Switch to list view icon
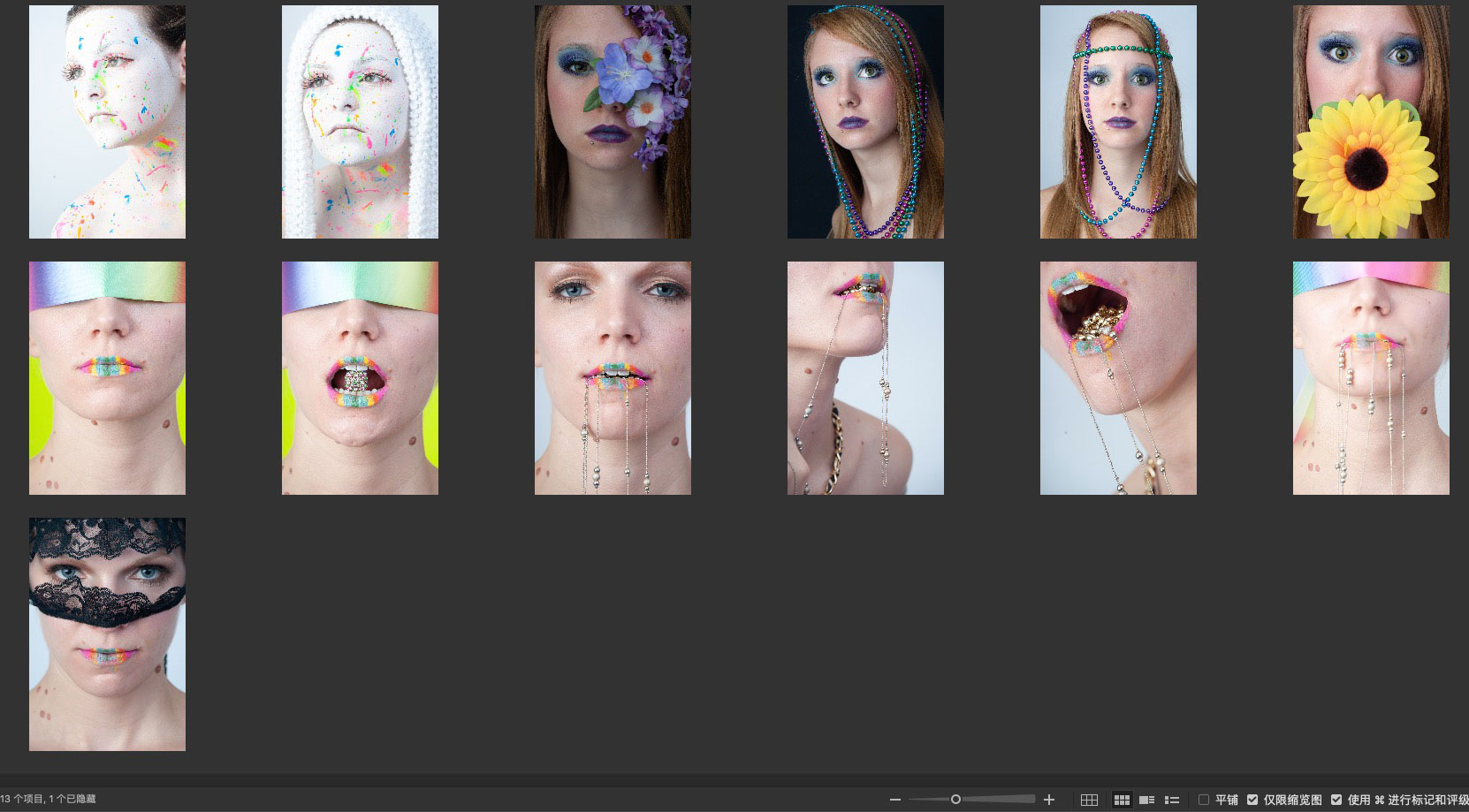Viewport: 1469px width, 812px height. pos(1172,800)
